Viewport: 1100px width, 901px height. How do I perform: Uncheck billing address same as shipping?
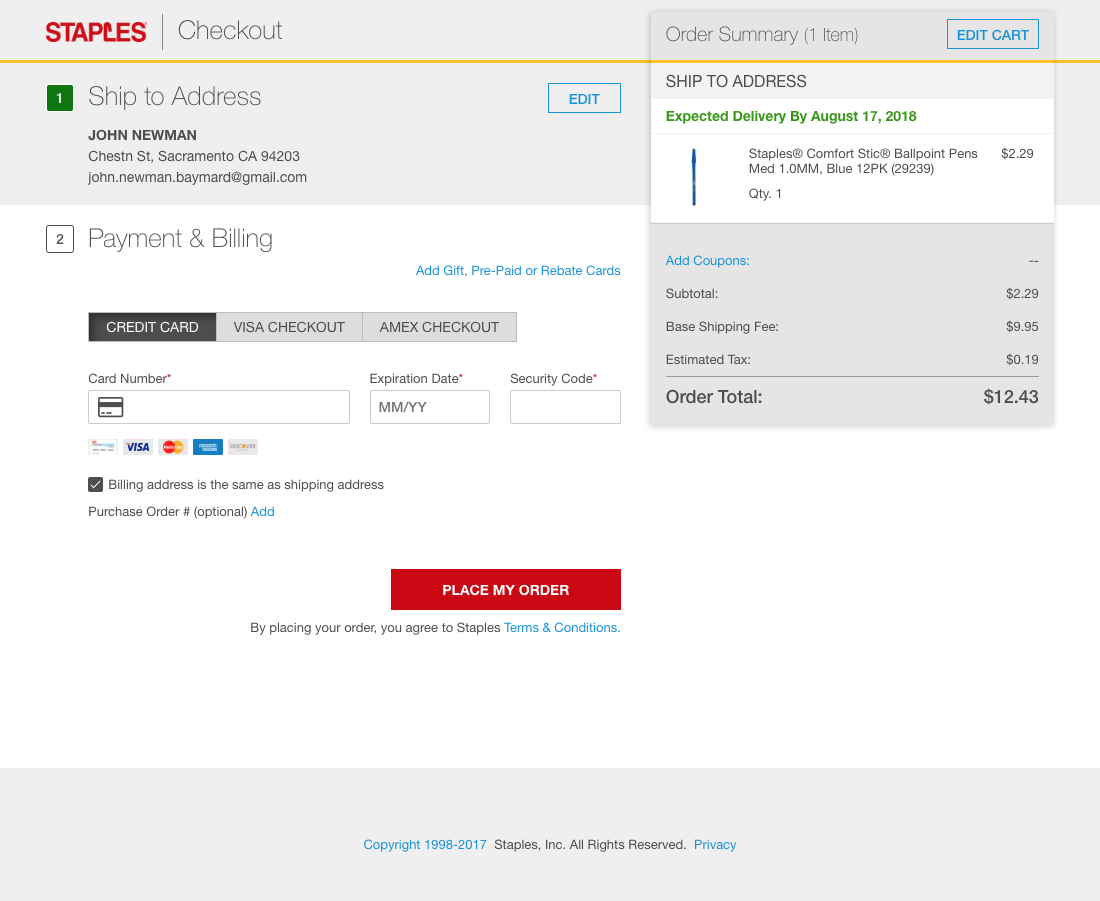tap(95, 484)
